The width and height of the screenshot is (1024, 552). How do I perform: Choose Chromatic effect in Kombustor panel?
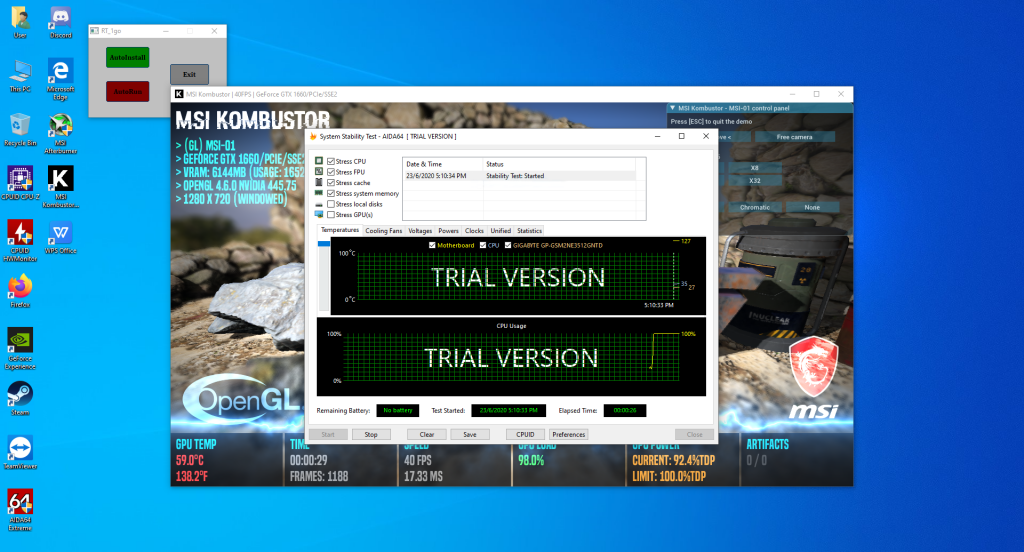pyautogui.click(x=754, y=207)
